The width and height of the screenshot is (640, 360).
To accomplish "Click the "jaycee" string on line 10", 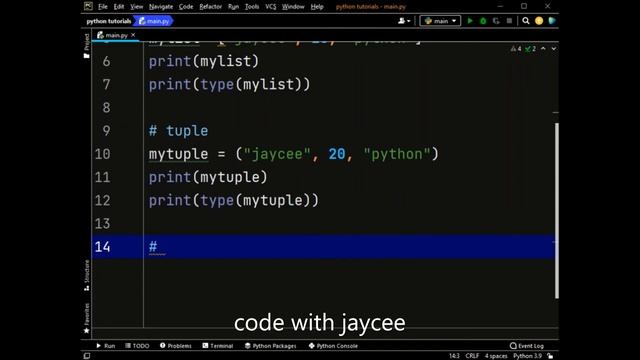I will click(x=277, y=154).
